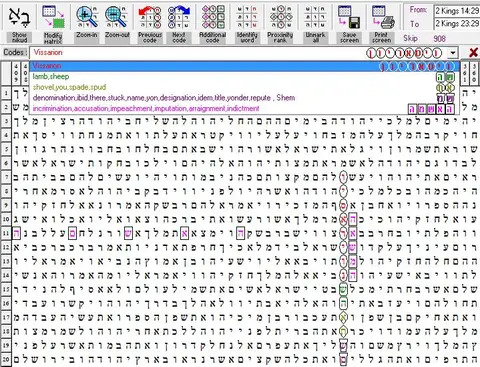Click the Zoom-in magnifier icon
The image size is (480, 367).
(x=87, y=17)
